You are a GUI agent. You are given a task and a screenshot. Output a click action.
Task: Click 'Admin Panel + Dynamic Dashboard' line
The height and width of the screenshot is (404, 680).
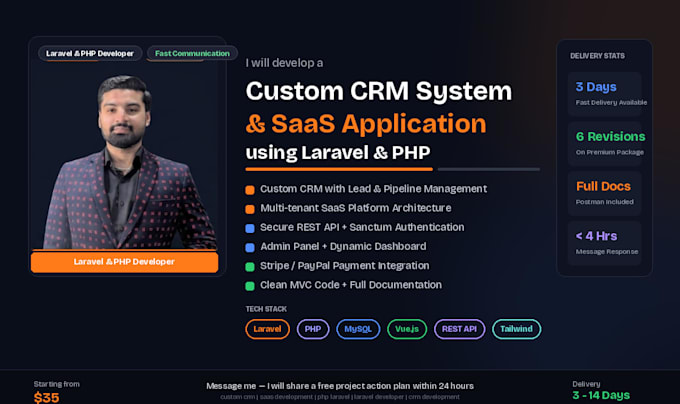[343, 247]
